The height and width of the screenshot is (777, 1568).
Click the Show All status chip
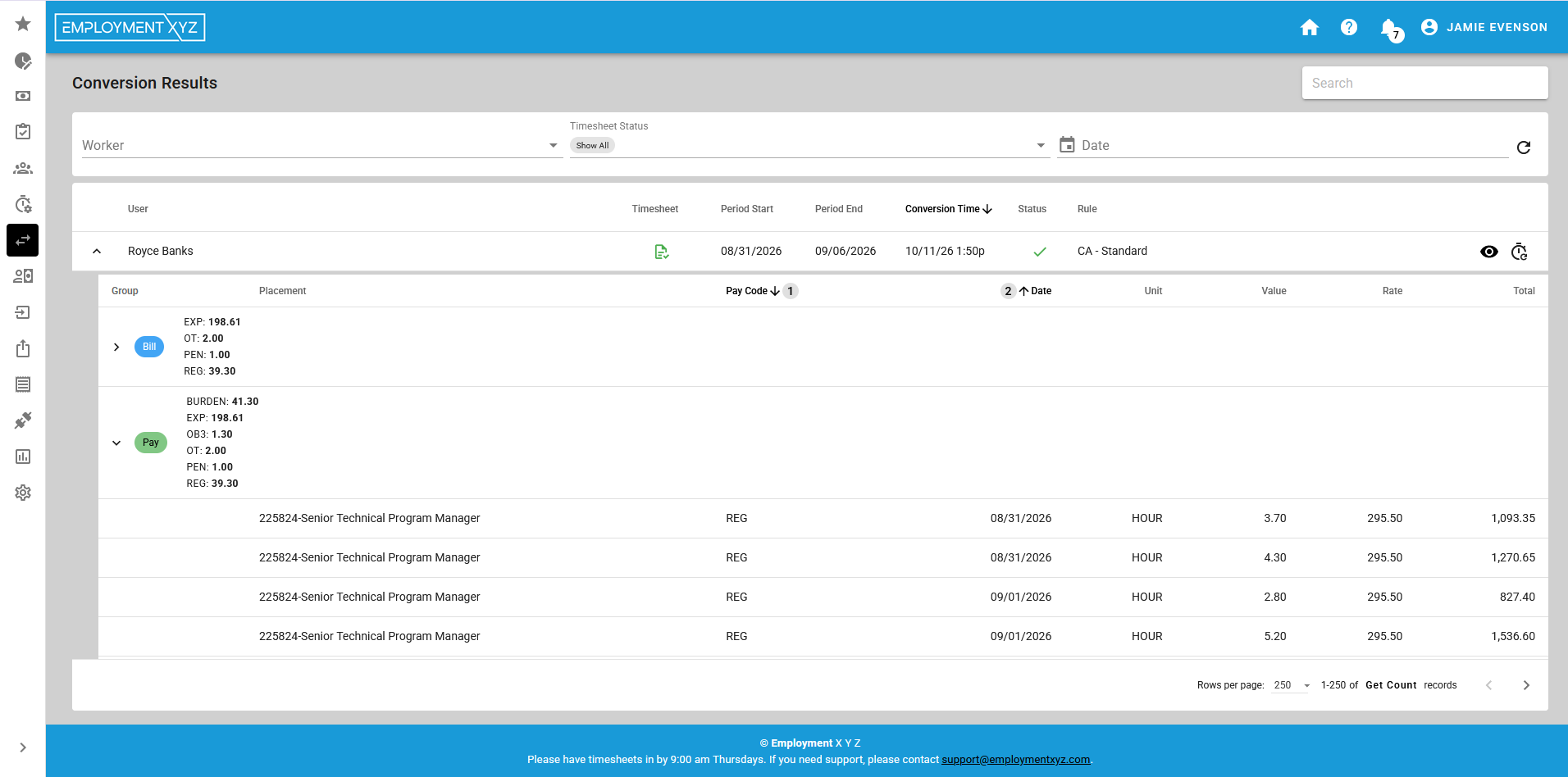[x=592, y=146]
